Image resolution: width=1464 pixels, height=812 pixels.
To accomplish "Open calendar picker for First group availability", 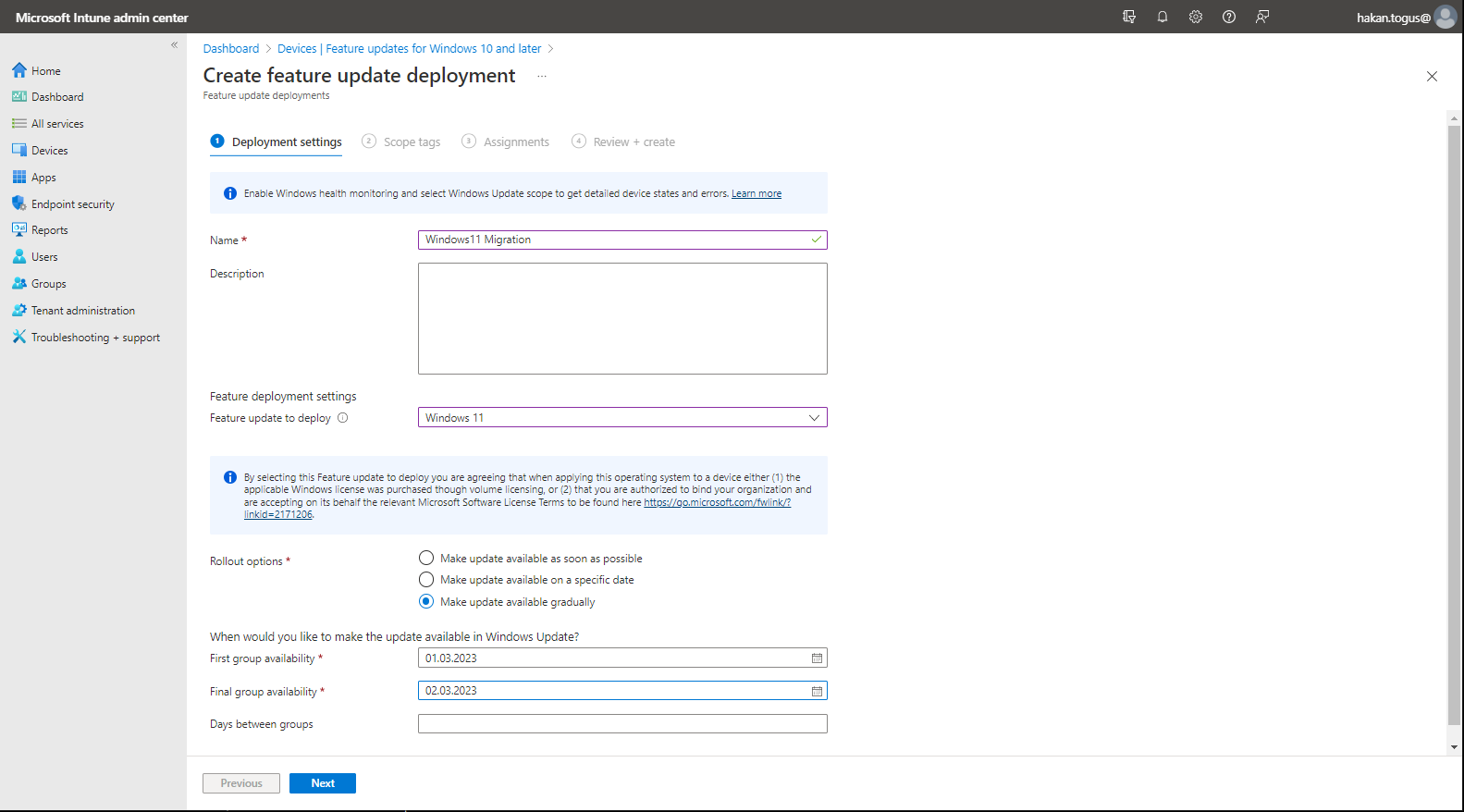I will tap(818, 658).
